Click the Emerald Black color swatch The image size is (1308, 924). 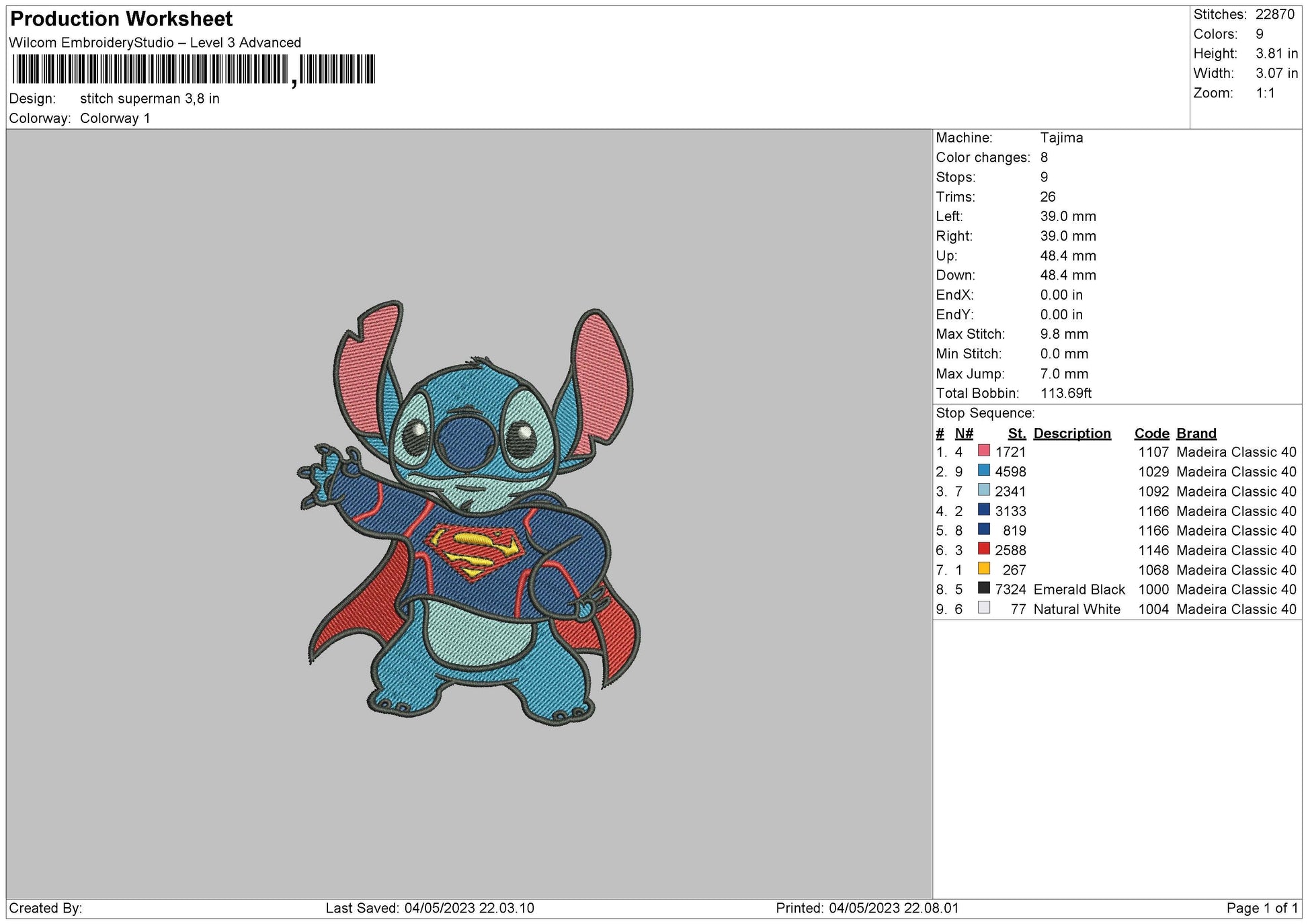click(x=983, y=589)
